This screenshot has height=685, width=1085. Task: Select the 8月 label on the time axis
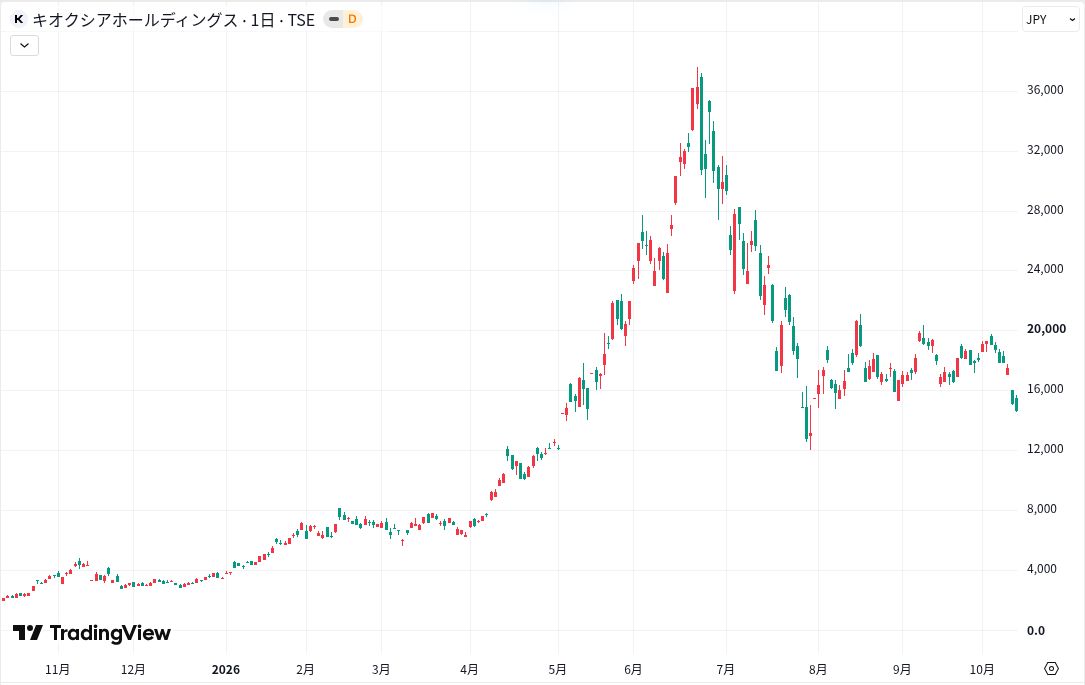point(818,670)
